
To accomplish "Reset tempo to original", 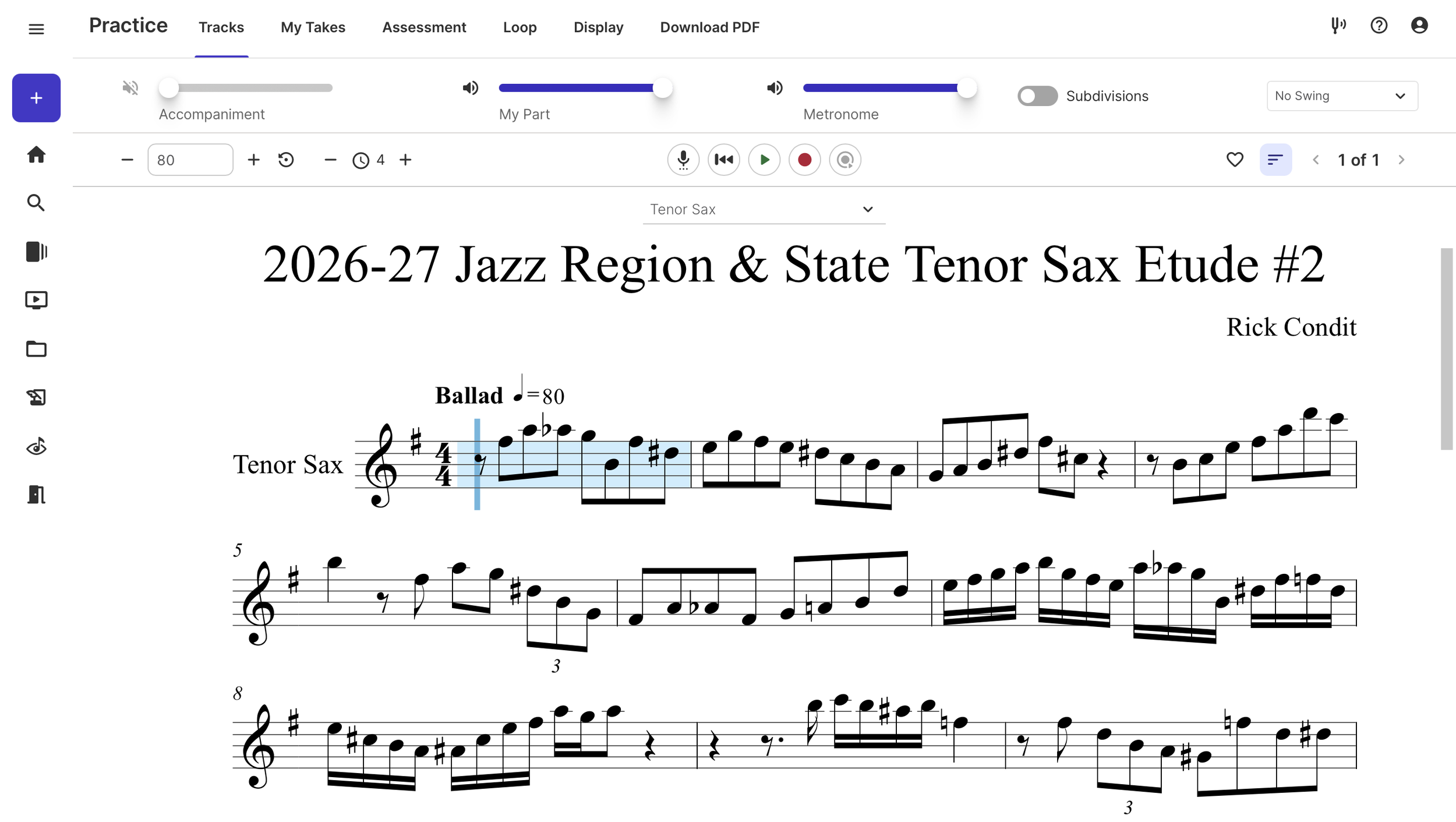I will coord(286,160).
